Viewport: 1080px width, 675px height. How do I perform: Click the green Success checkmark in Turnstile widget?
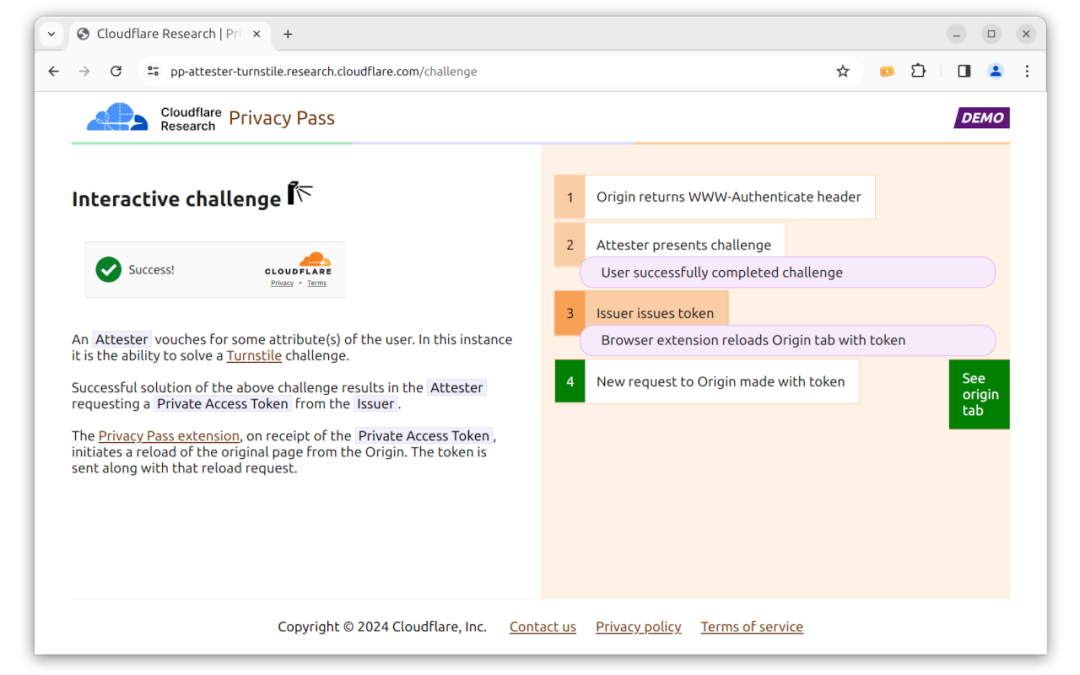108,269
